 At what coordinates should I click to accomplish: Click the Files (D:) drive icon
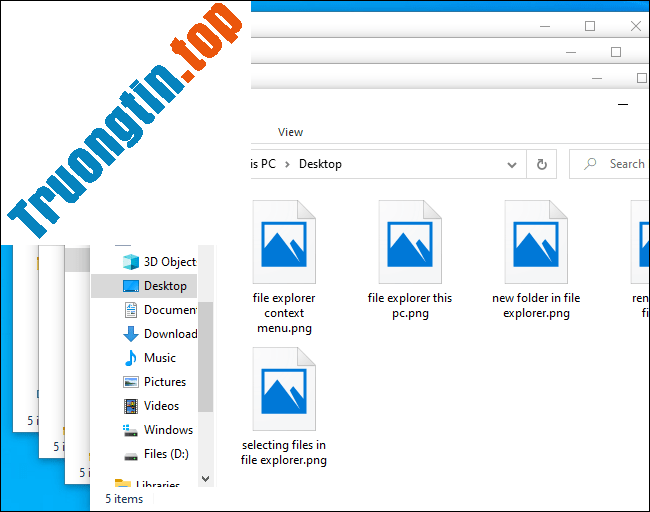tap(131, 456)
